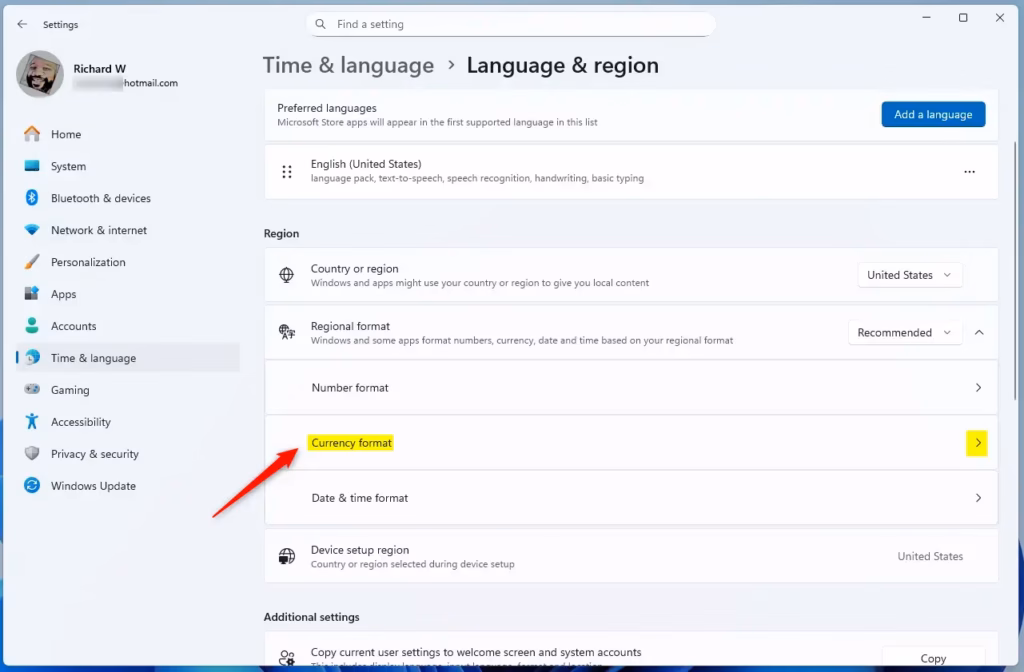Viewport: 1024px width, 672px height.
Task: Click the Time & language globe-clock icon
Action: [31, 358]
